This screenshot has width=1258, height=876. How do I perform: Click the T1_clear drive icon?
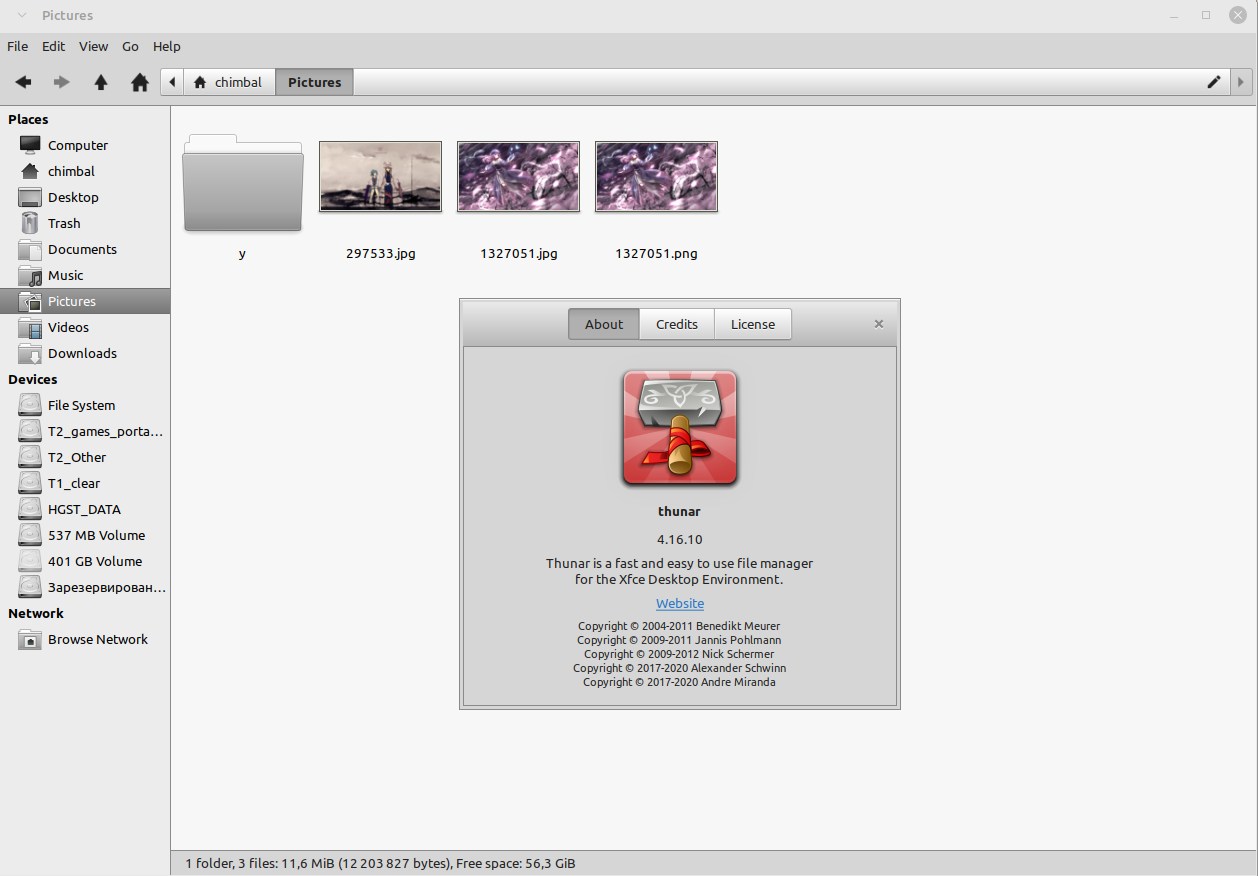pyautogui.click(x=30, y=483)
